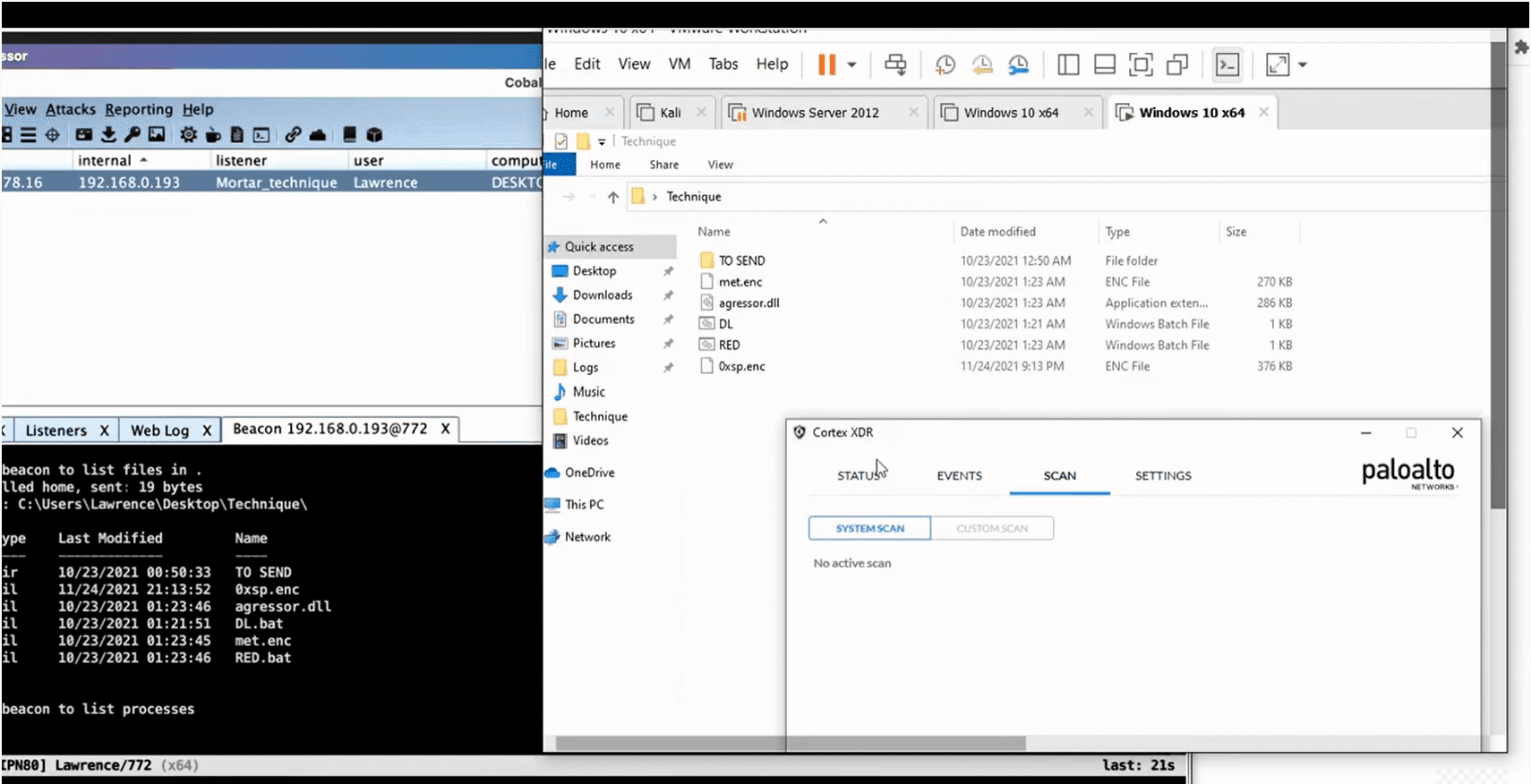This screenshot has width=1531, height=784.
Task: Open Cobalt Strike list view icon
Action: tap(29, 135)
